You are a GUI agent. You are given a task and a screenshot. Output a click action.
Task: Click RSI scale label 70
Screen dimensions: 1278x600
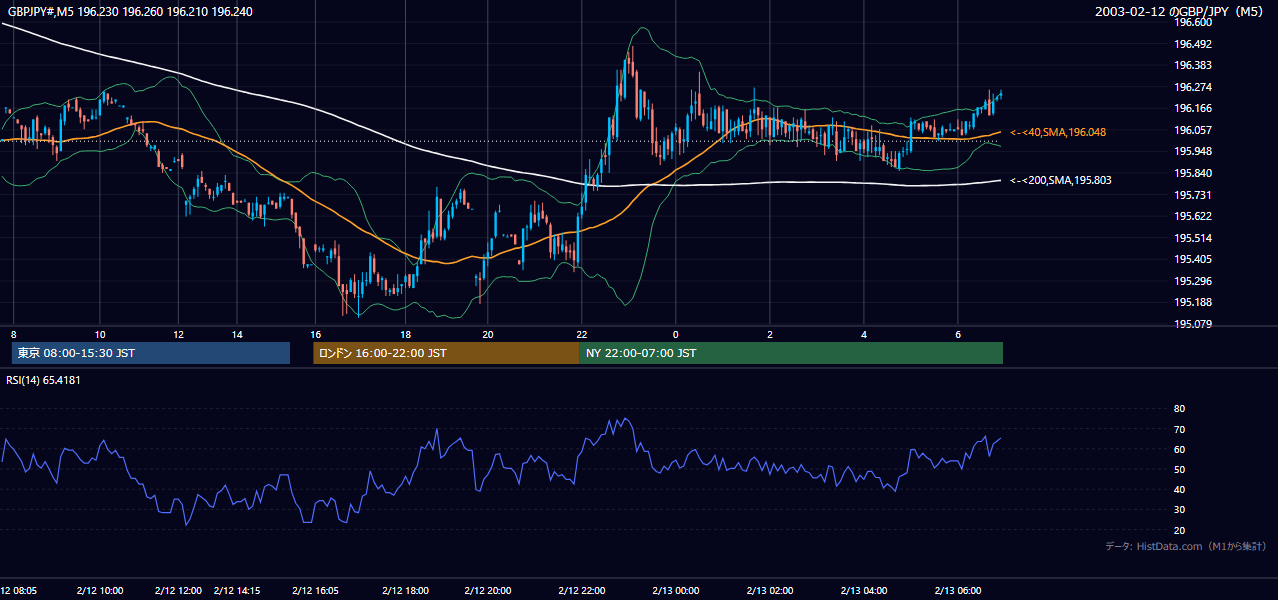(x=1179, y=429)
